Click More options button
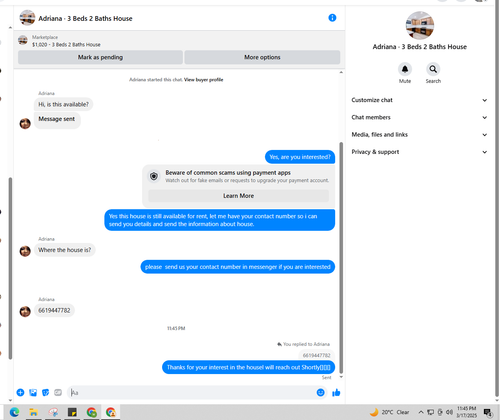The height and width of the screenshot is (420, 500). [262, 57]
